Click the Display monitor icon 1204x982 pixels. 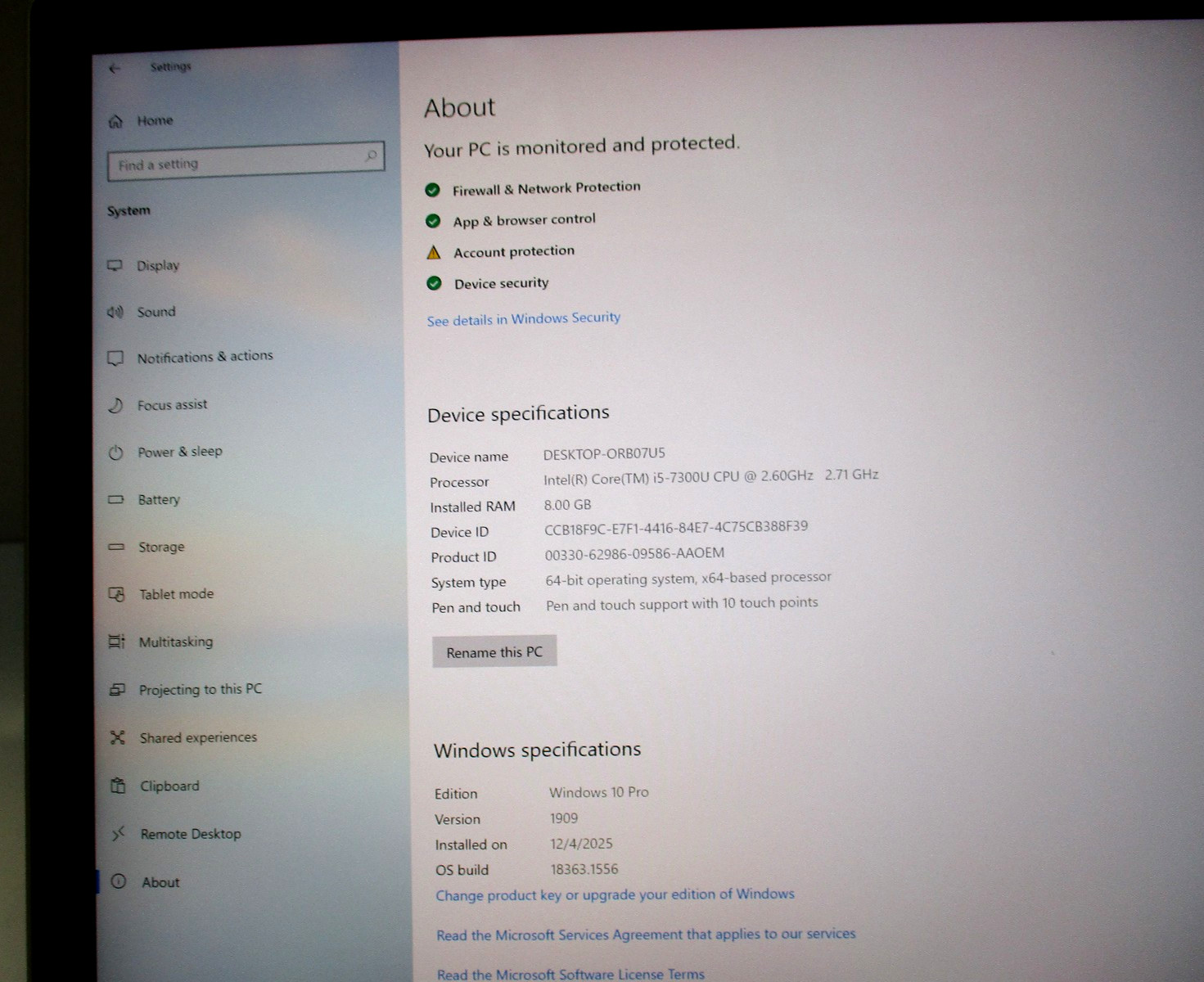pyautogui.click(x=115, y=266)
